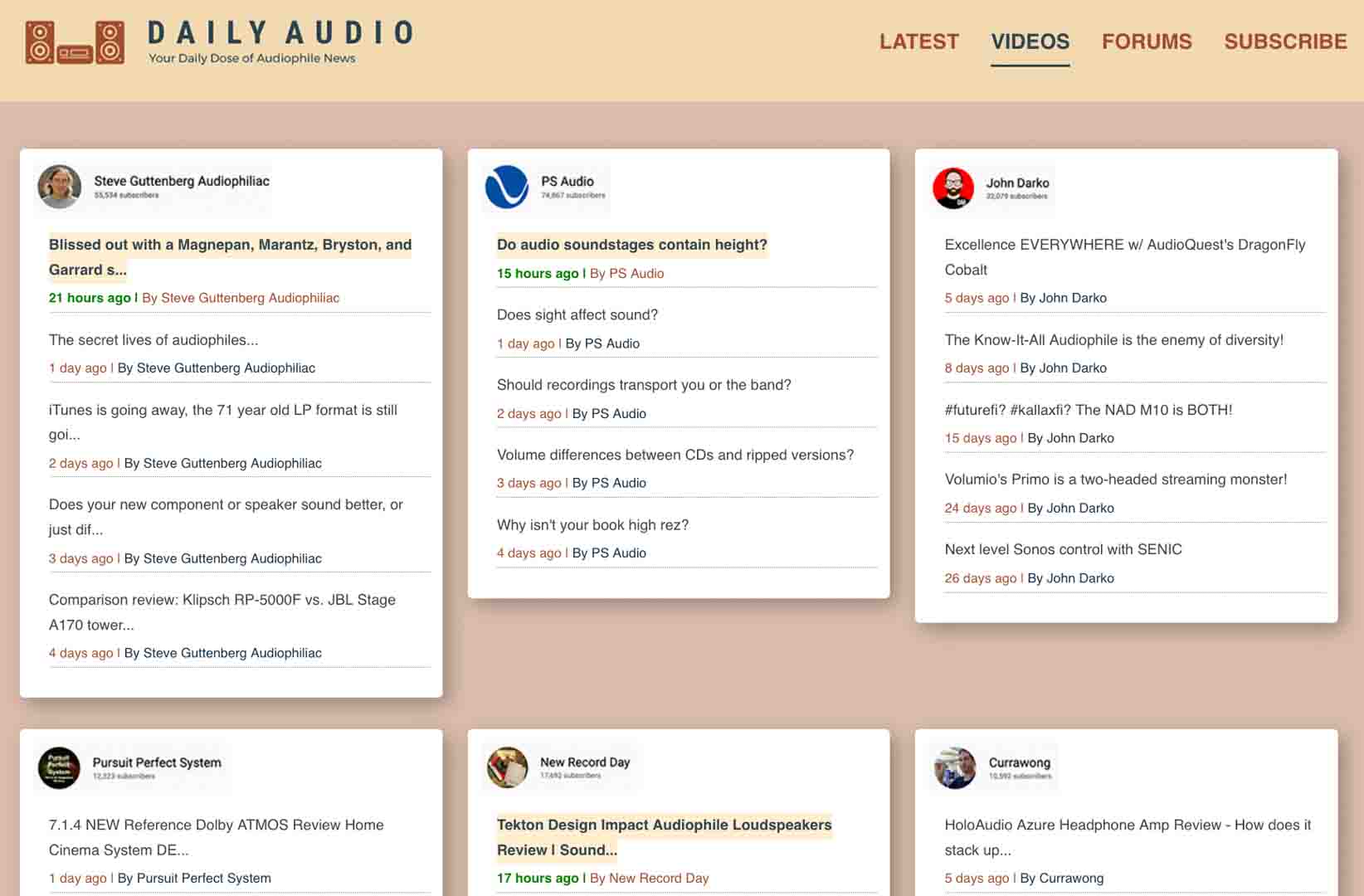Open 'Do audio soundstages contain height?'
This screenshot has height=896, width=1364.
pyautogui.click(x=631, y=245)
